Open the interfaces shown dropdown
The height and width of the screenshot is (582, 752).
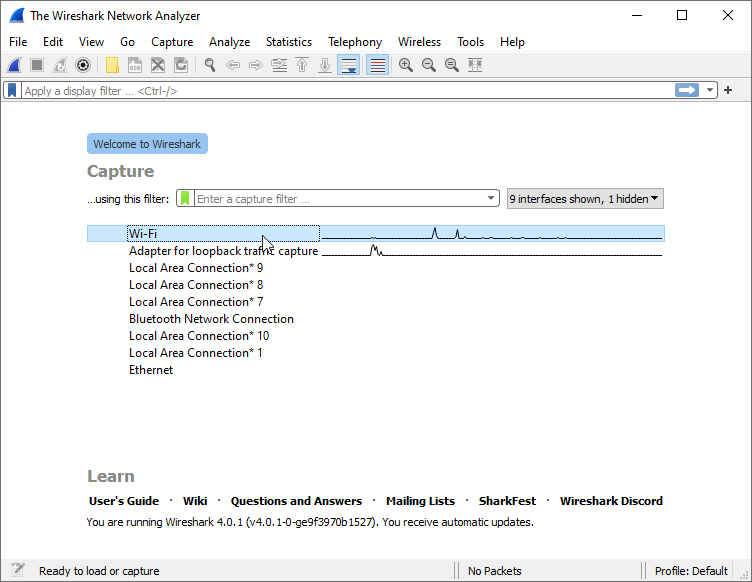(x=585, y=199)
